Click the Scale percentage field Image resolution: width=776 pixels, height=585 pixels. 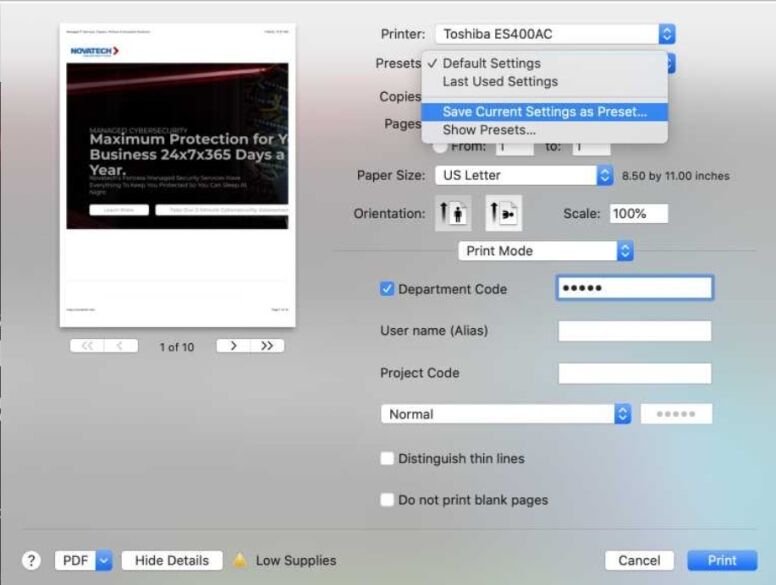(637, 214)
